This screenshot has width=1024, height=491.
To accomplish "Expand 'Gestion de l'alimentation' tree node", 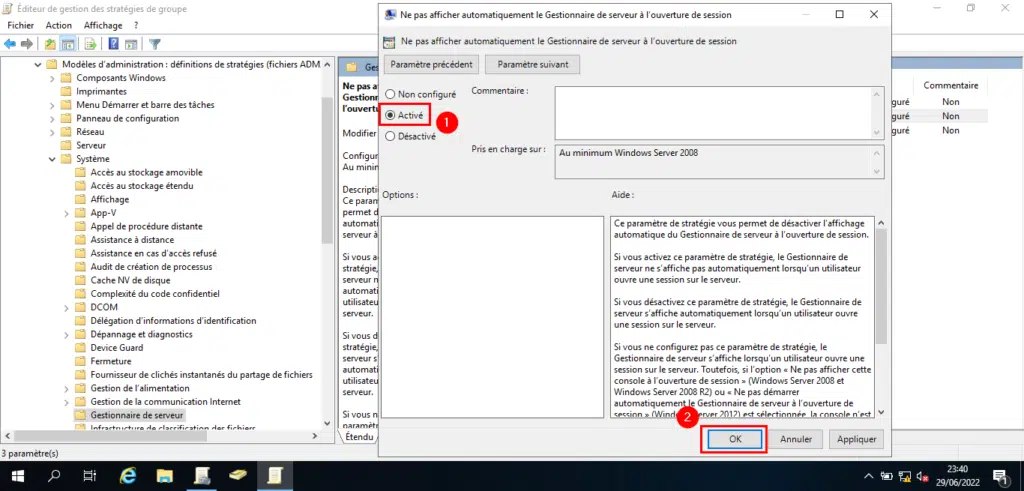I will point(67,388).
